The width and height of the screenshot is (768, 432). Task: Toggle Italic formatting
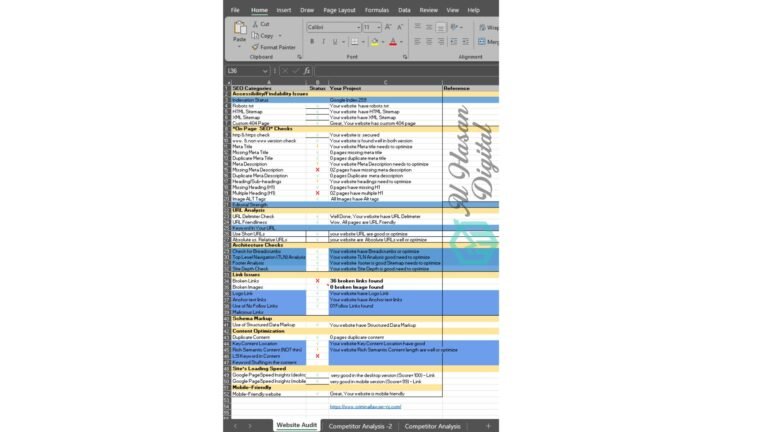click(325, 42)
